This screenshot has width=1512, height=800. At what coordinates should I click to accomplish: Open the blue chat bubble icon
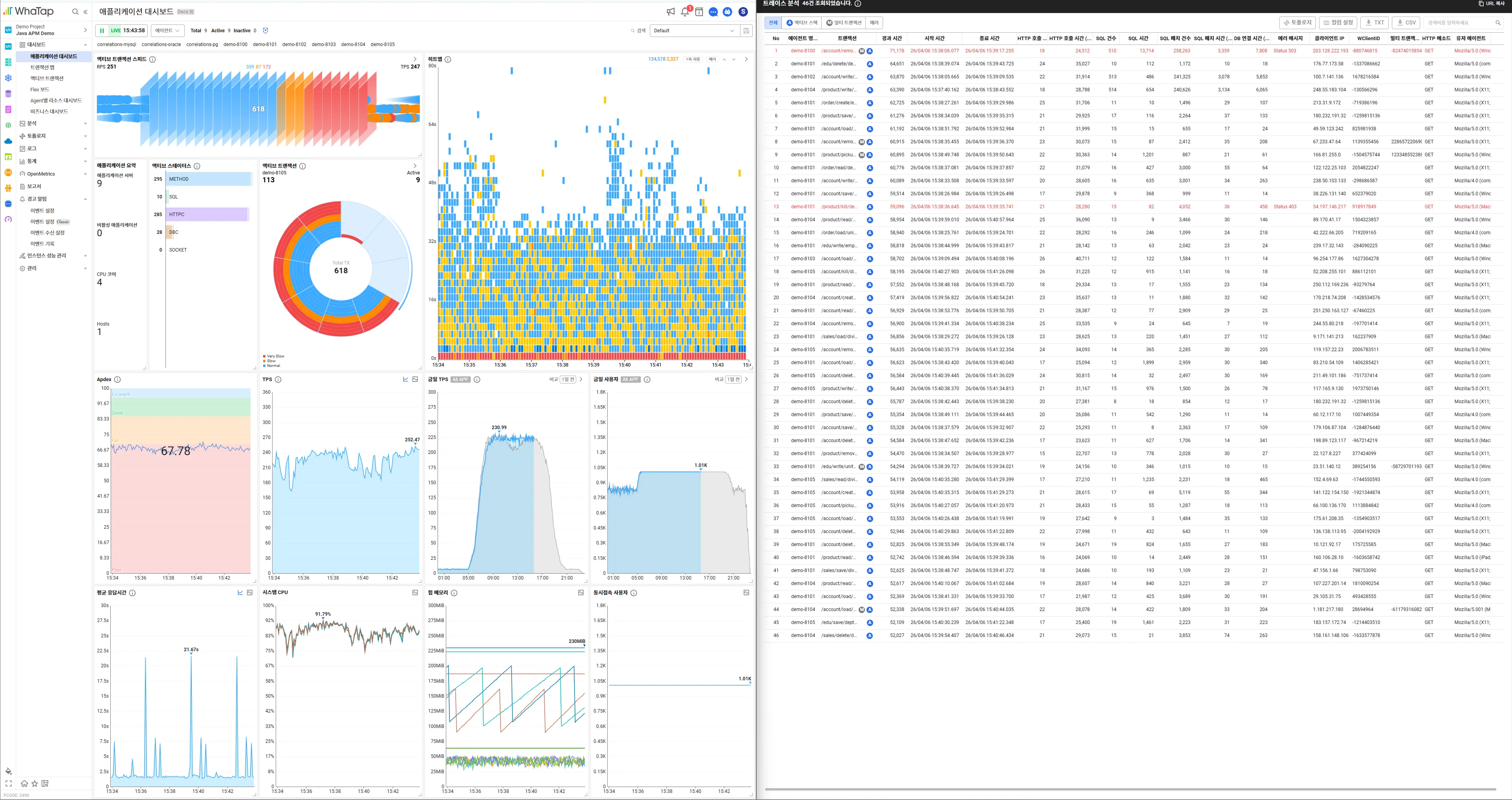713,12
